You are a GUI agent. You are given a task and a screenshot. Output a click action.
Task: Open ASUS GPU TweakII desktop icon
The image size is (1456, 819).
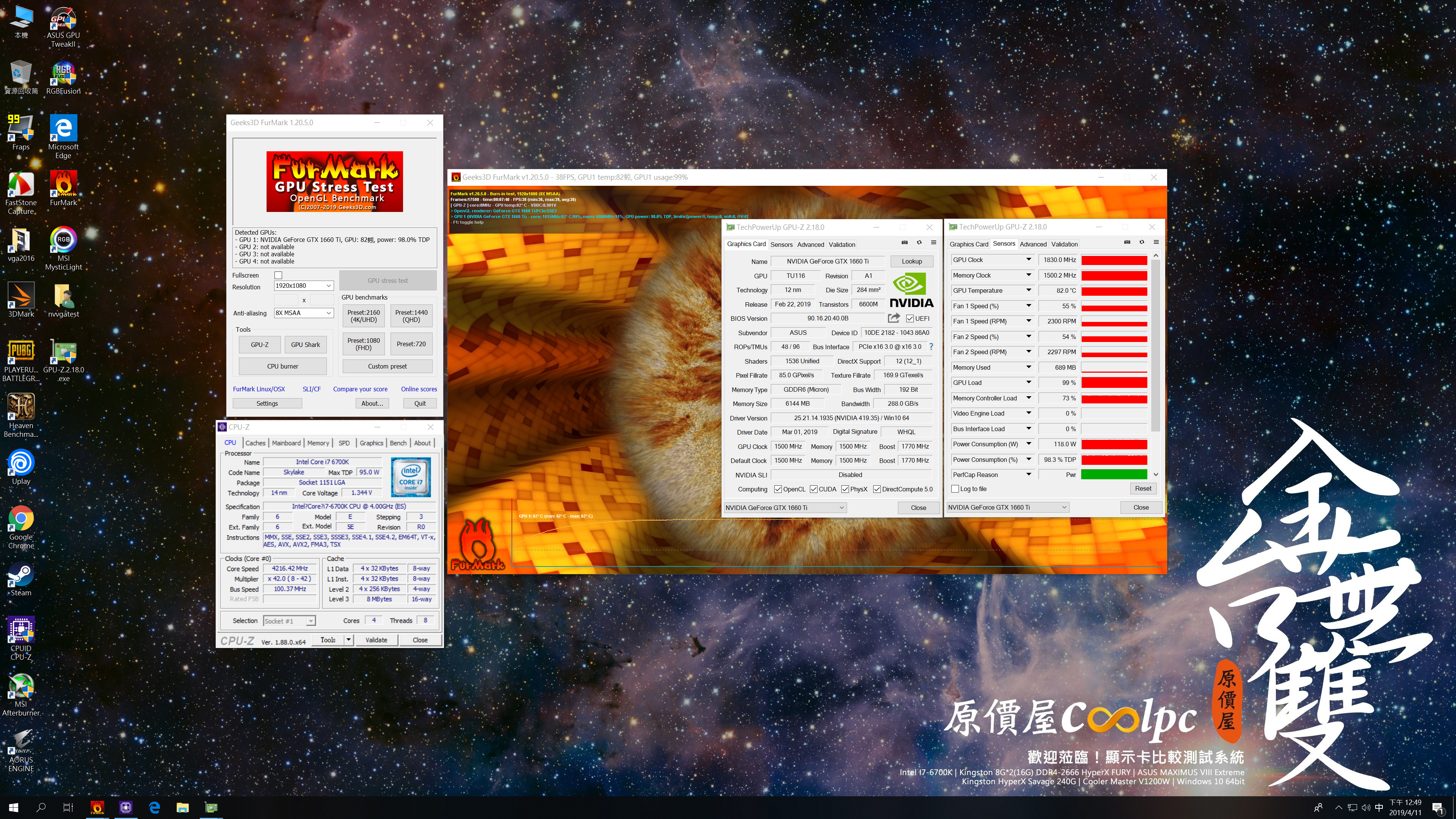(63, 27)
